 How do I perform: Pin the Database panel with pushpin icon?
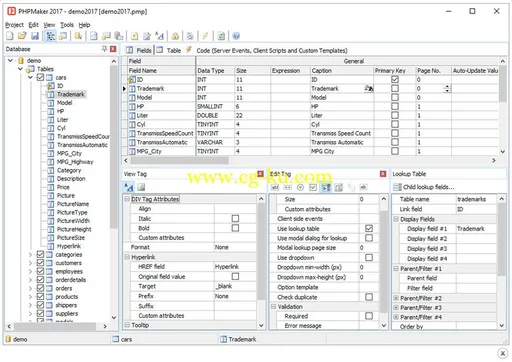point(104,49)
